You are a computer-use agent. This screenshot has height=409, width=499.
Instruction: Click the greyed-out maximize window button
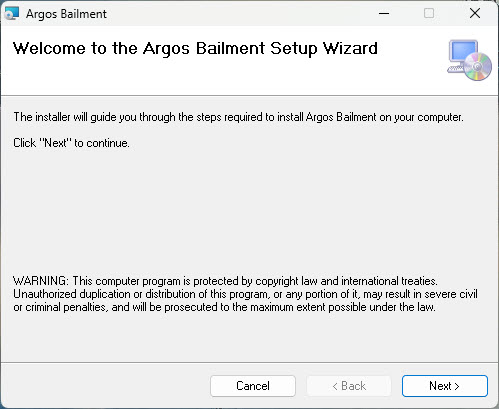(429, 14)
